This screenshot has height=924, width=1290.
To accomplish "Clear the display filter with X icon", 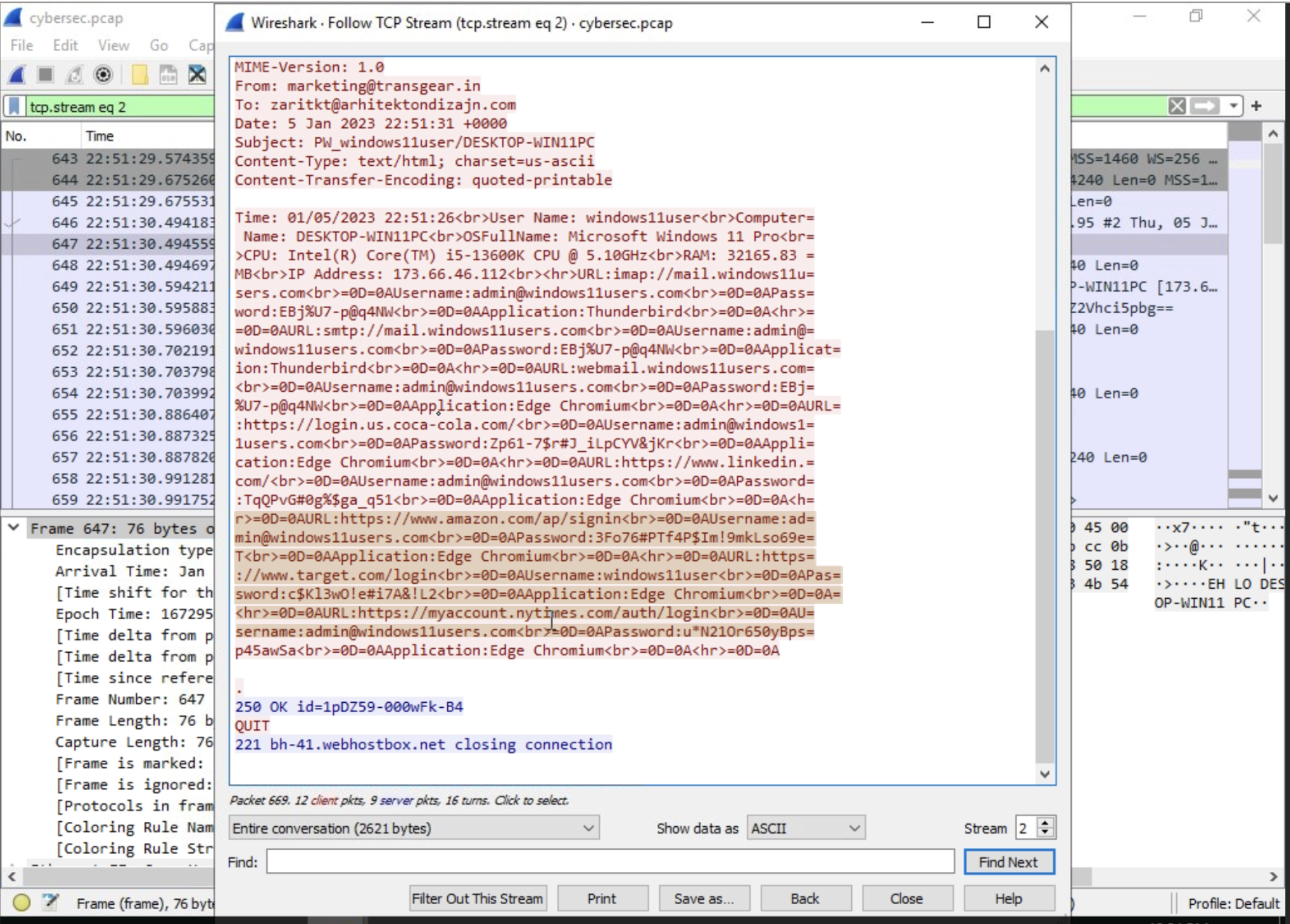I will pos(1177,106).
